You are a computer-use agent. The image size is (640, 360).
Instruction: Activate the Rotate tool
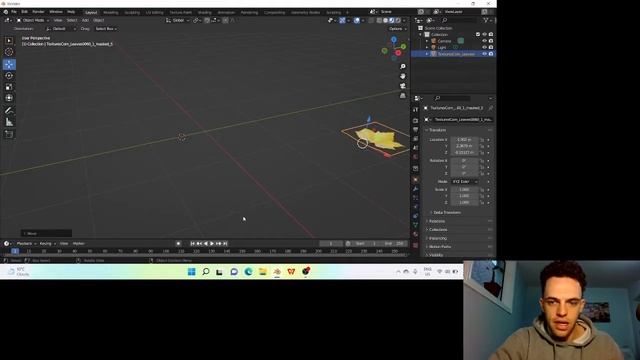pyautogui.click(x=9, y=76)
